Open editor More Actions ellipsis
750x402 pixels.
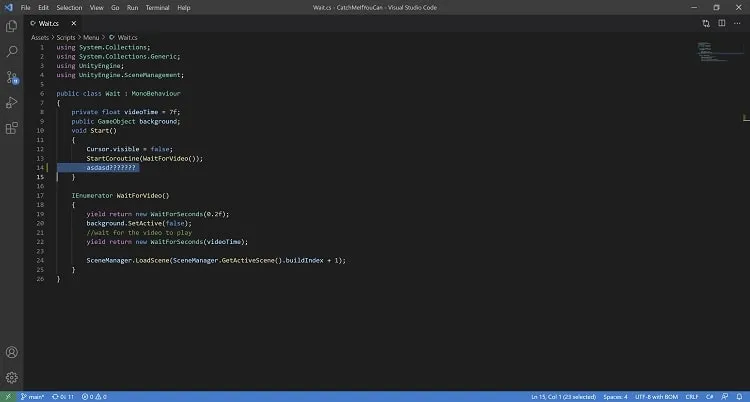(x=737, y=23)
